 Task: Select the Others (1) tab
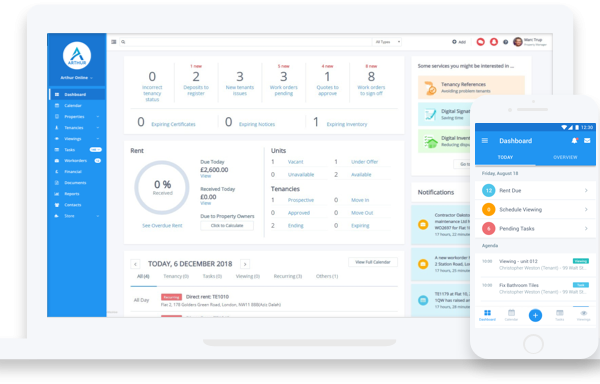(x=327, y=277)
